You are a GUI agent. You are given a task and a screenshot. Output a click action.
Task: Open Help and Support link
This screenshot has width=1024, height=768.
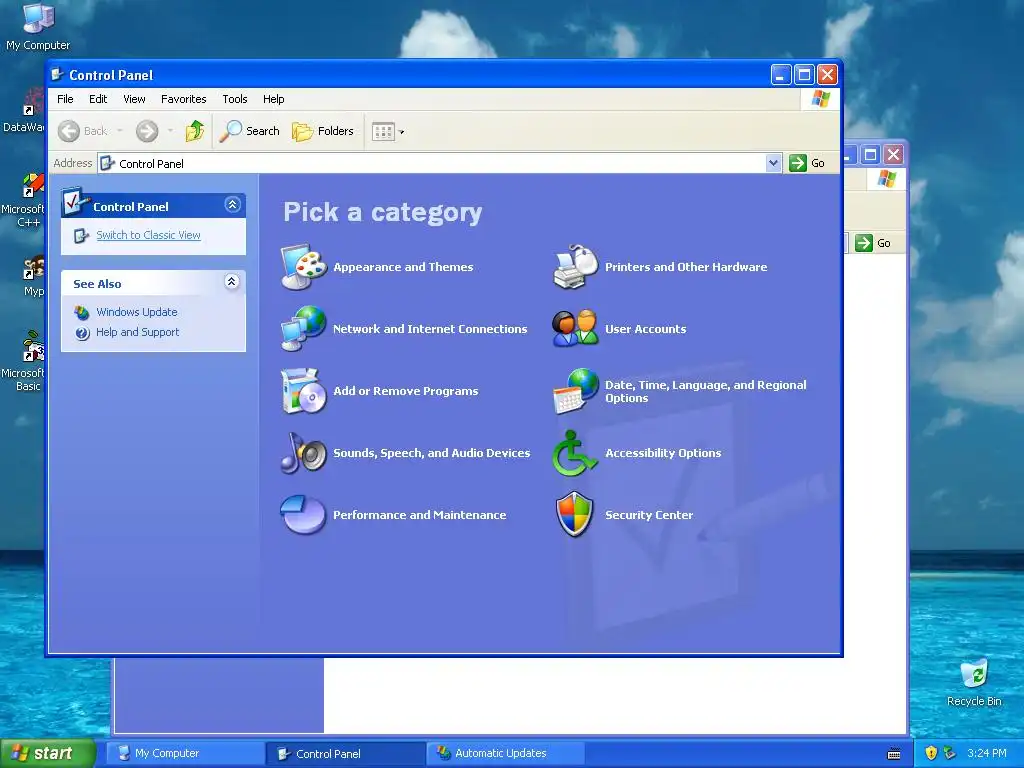tap(137, 332)
